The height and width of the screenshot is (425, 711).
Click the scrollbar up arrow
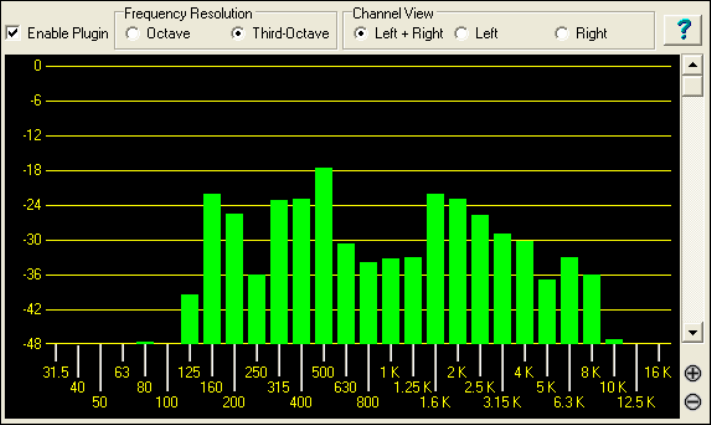point(692,65)
